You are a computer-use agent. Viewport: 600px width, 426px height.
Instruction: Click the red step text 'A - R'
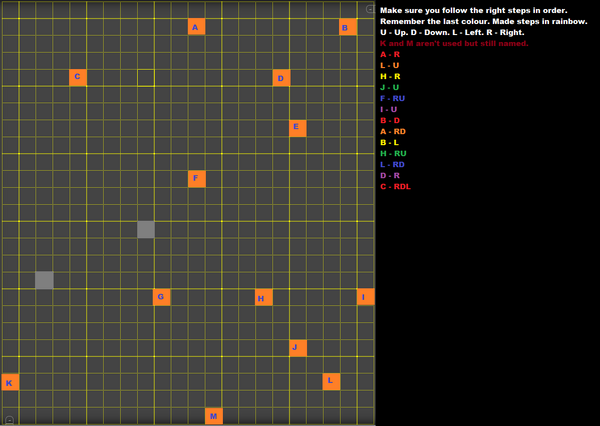click(x=390, y=55)
